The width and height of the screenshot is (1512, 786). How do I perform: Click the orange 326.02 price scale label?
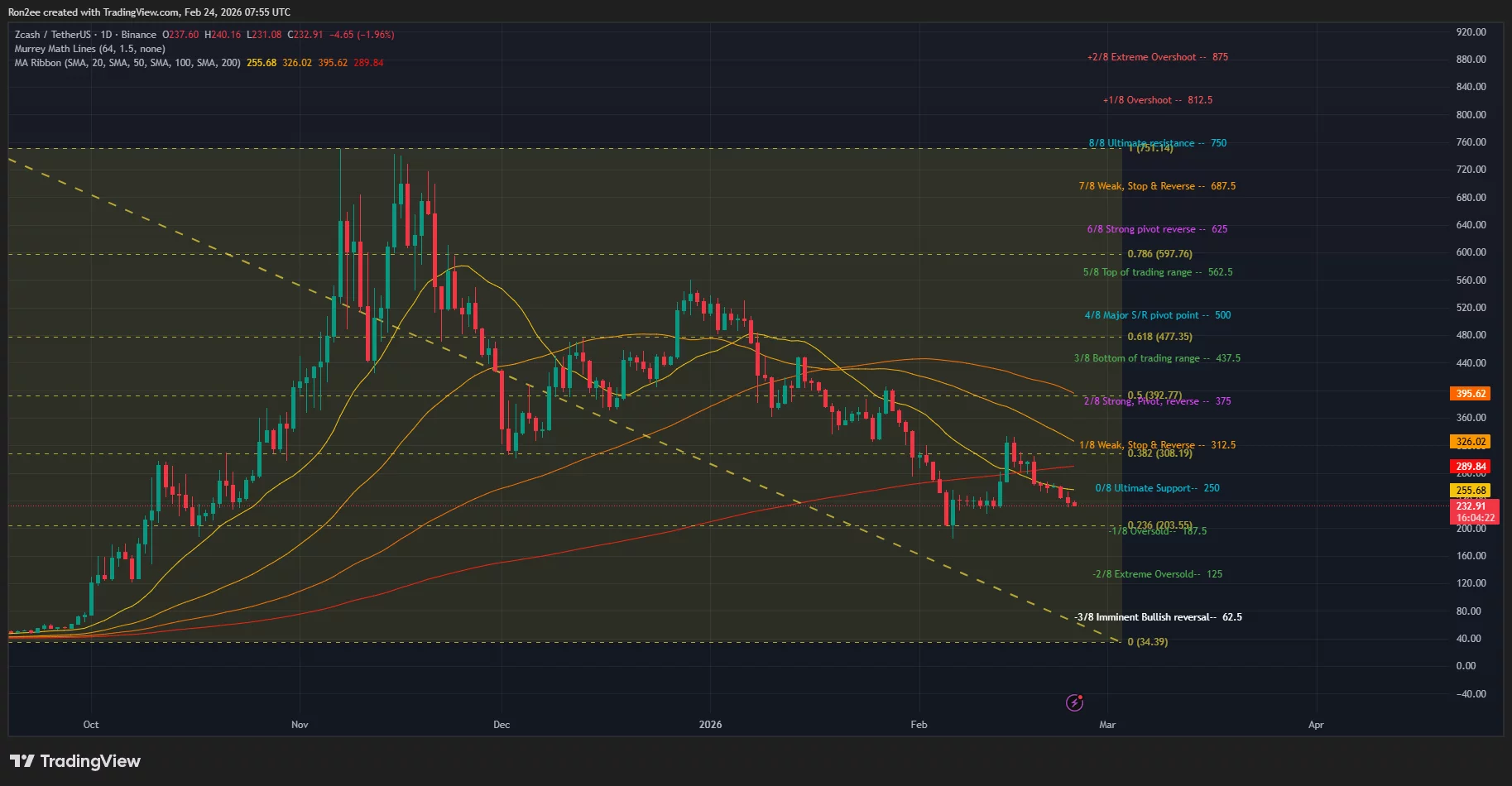pyautogui.click(x=1471, y=442)
